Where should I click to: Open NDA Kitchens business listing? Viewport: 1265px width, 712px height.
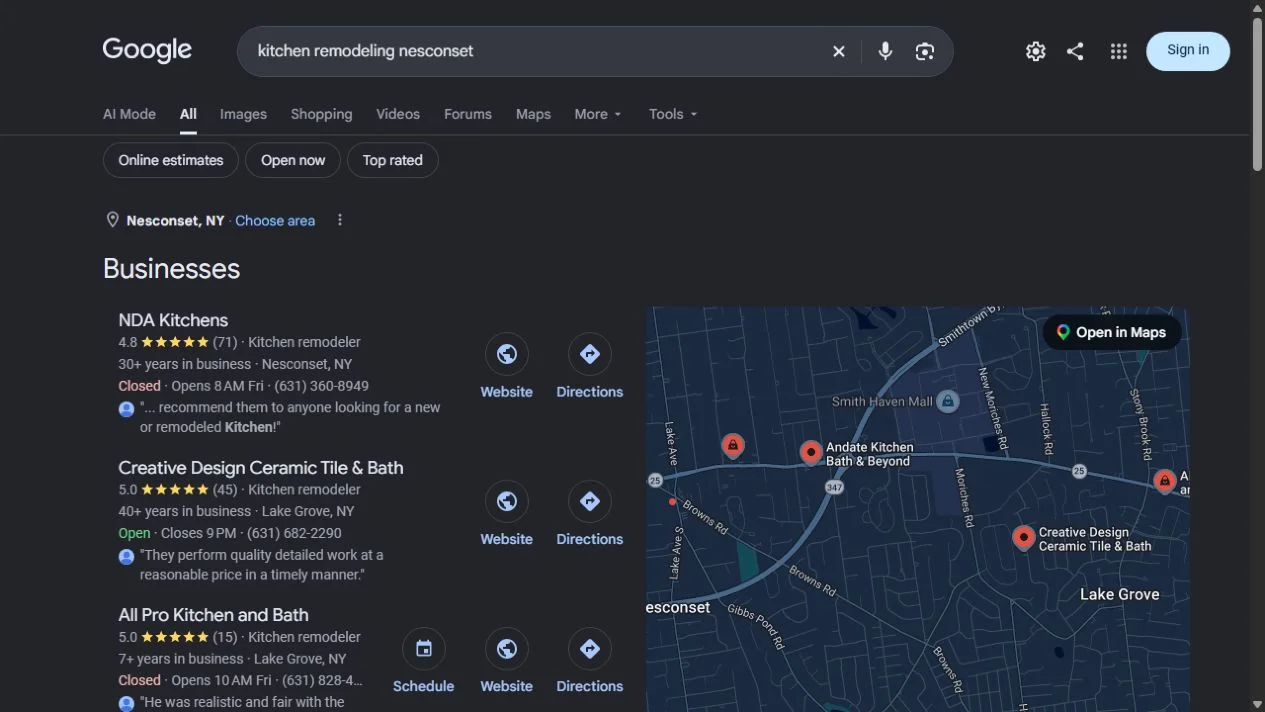point(173,320)
